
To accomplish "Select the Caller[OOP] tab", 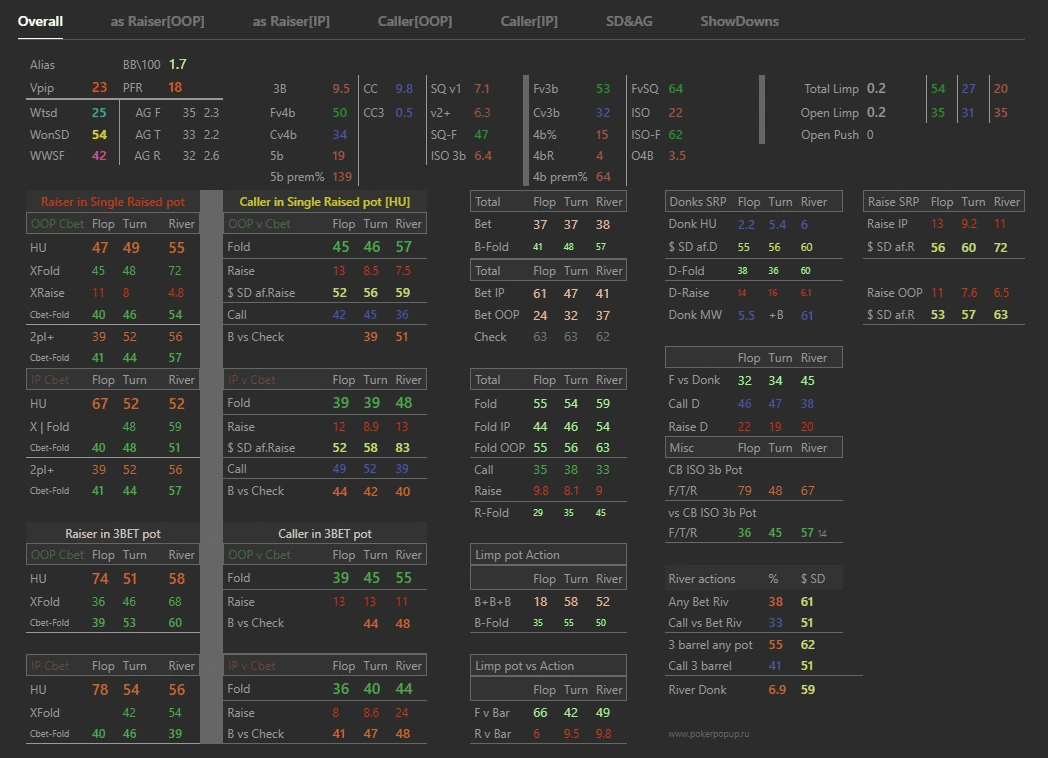I will point(414,21).
